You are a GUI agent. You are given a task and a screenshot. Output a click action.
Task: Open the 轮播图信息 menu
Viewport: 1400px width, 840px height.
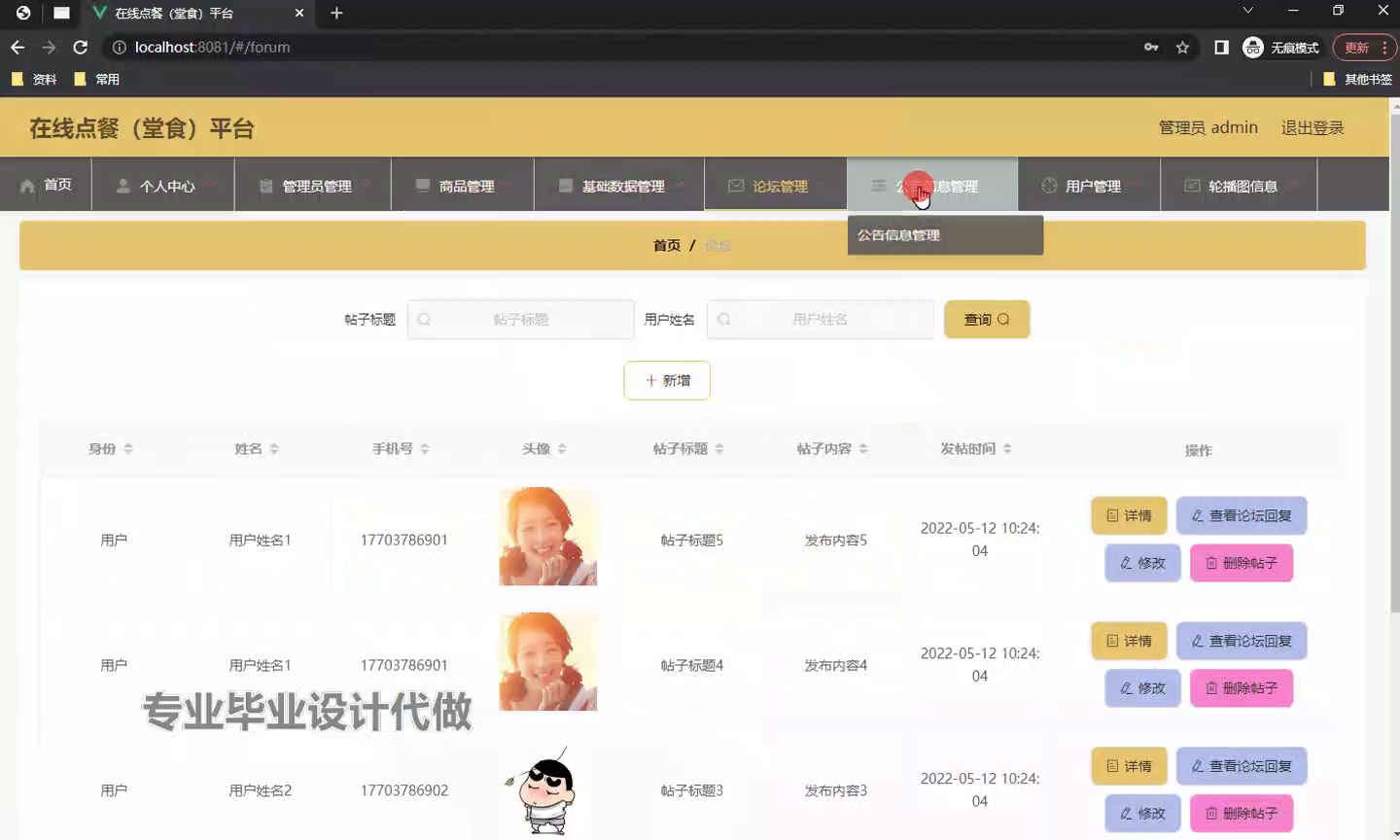click(1239, 185)
